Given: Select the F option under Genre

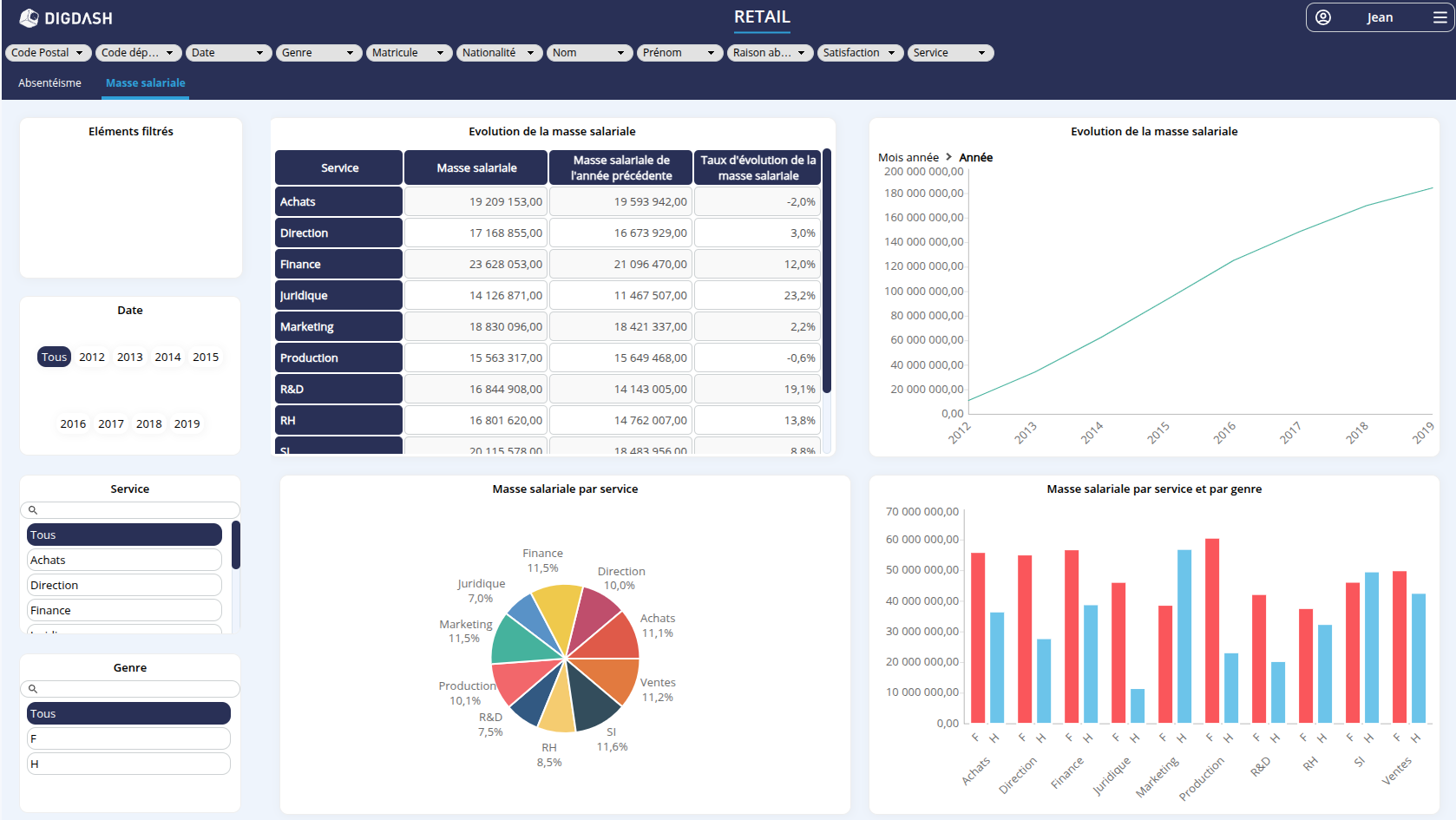Looking at the screenshot, I should pos(128,738).
